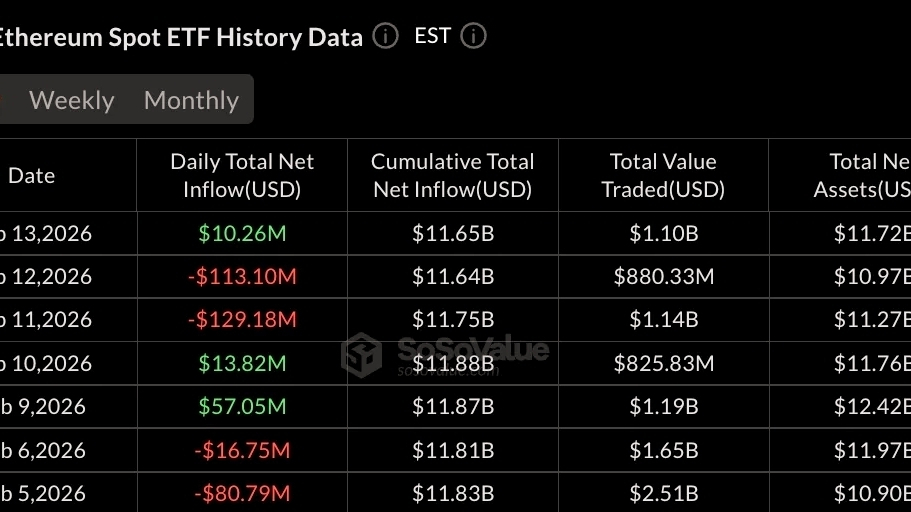Image resolution: width=911 pixels, height=512 pixels.
Task: Click the Ethereum Spot ETF History Data title
Action: coord(180,37)
